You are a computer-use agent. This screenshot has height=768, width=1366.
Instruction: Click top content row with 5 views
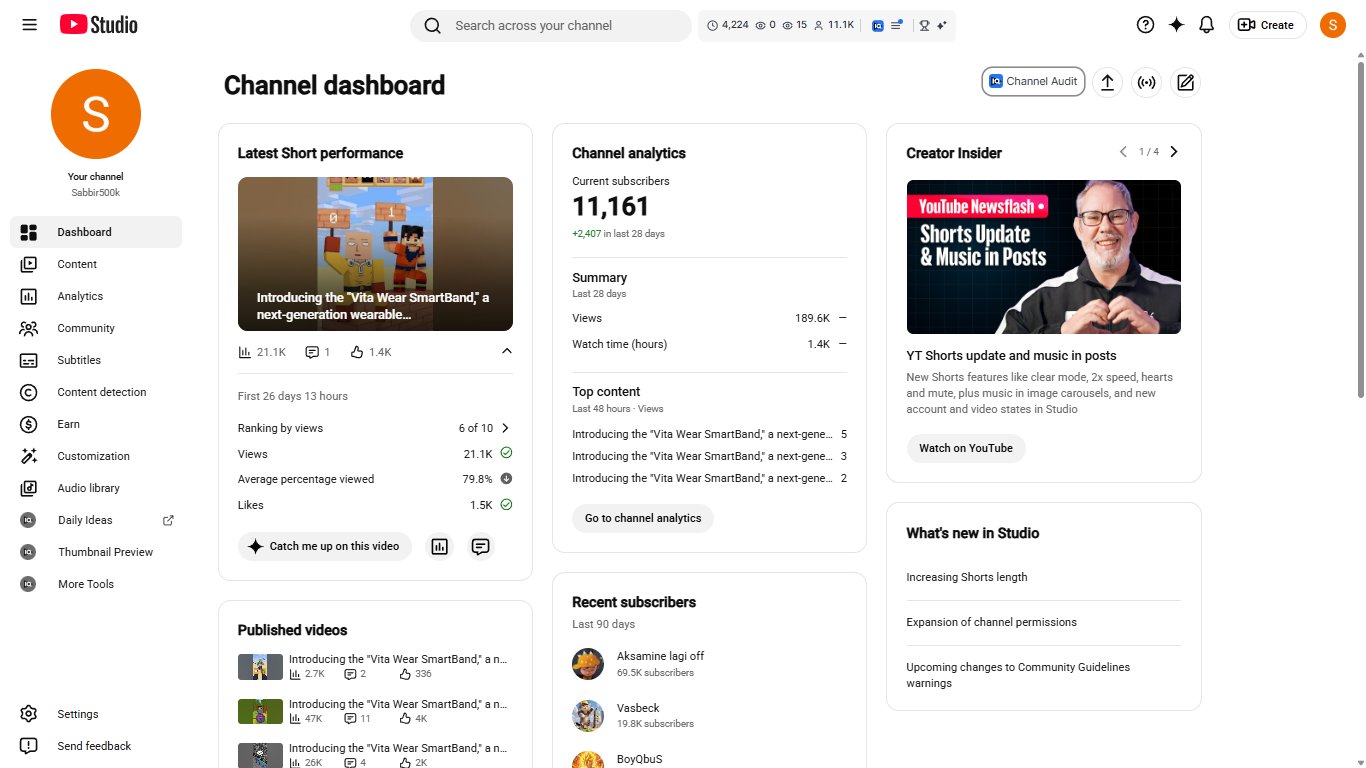pos(709,434)
